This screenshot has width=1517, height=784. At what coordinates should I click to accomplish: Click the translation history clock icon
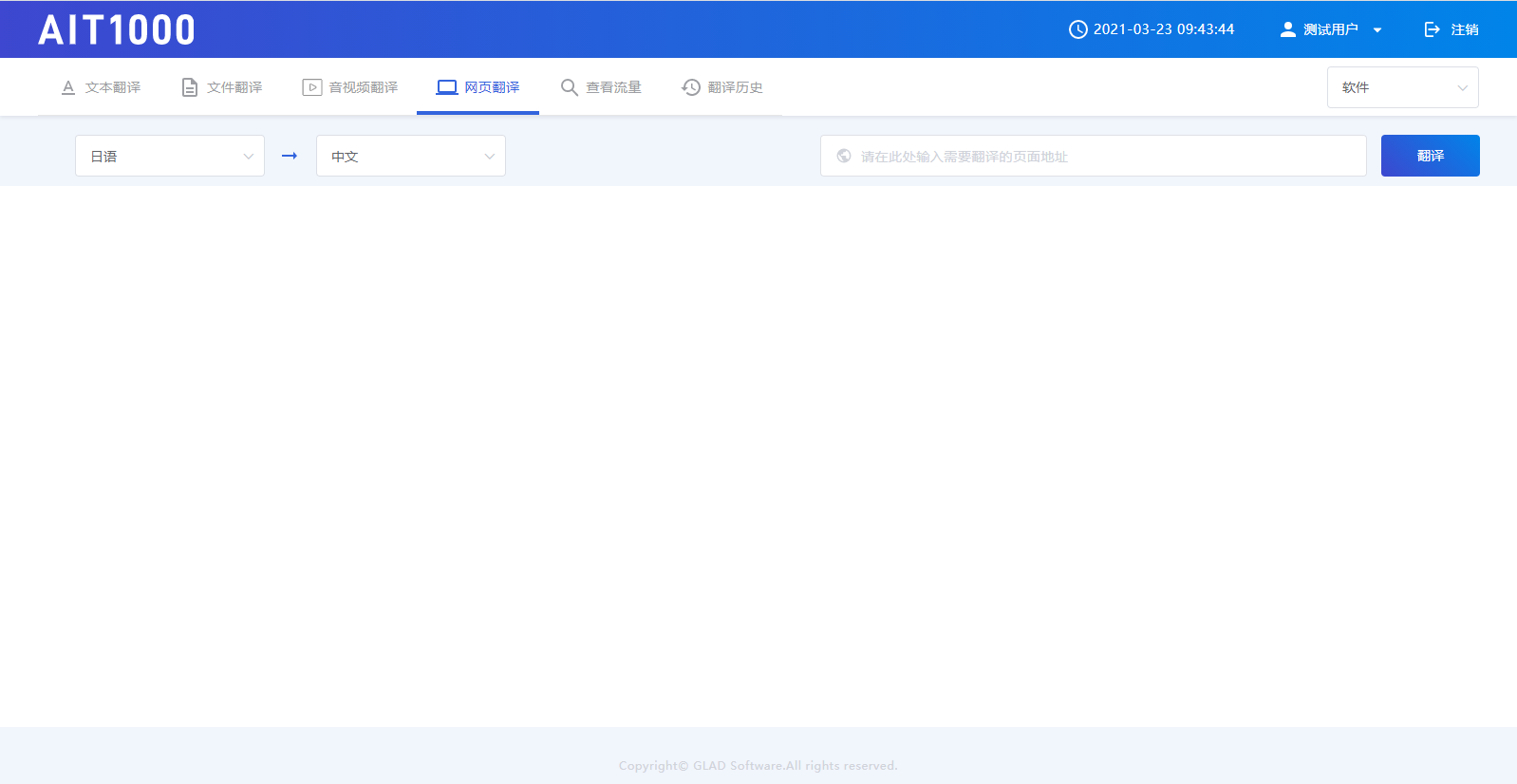tap(691, 87)
